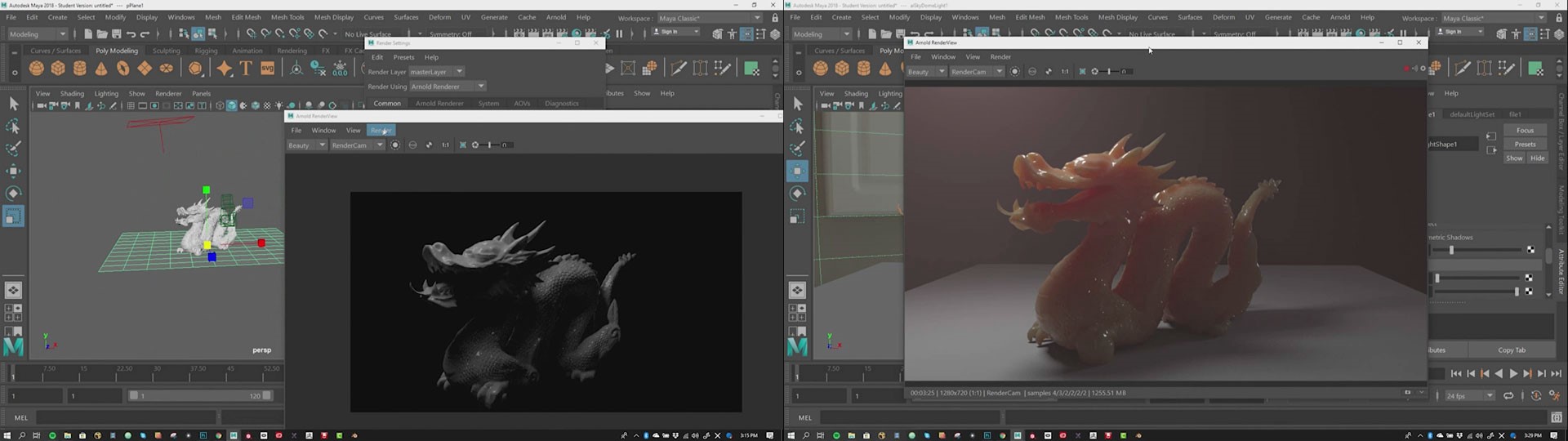Open 24 fps dropdown in right Maya
This screenshot has height=441, width=1568.
coord(1469,395)
